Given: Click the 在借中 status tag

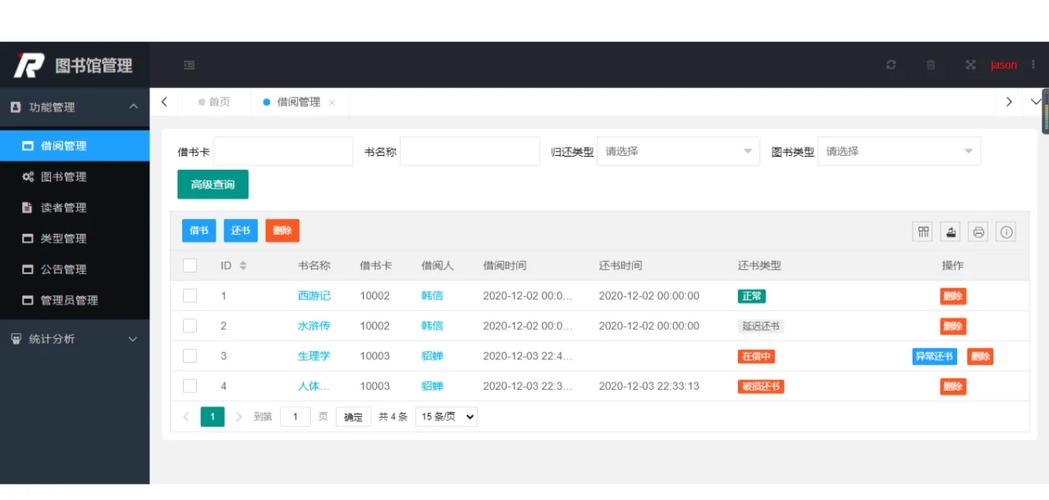Looking at the screenshot, I should point(756,356).
